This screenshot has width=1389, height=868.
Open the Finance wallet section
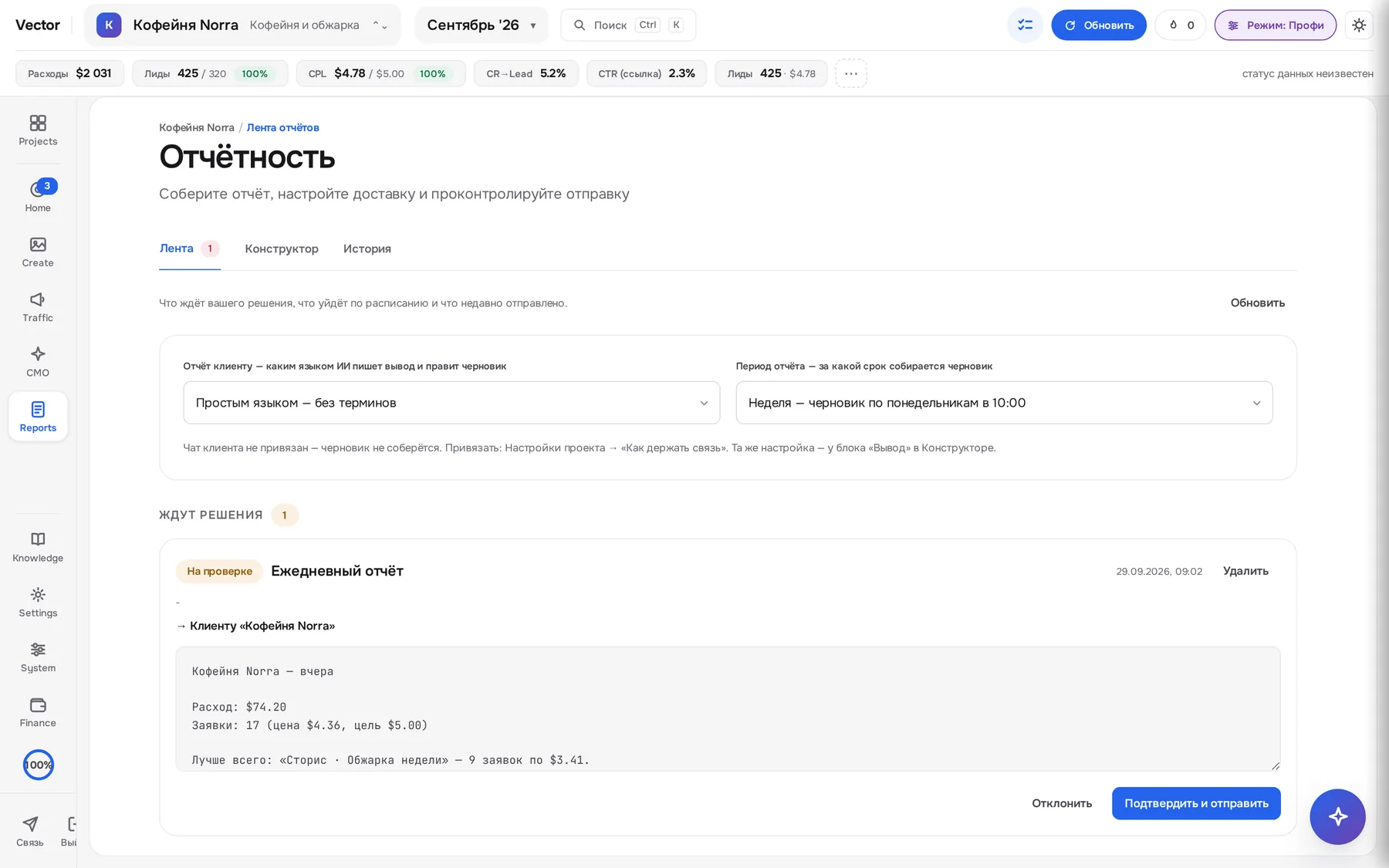tap(38, 712)
